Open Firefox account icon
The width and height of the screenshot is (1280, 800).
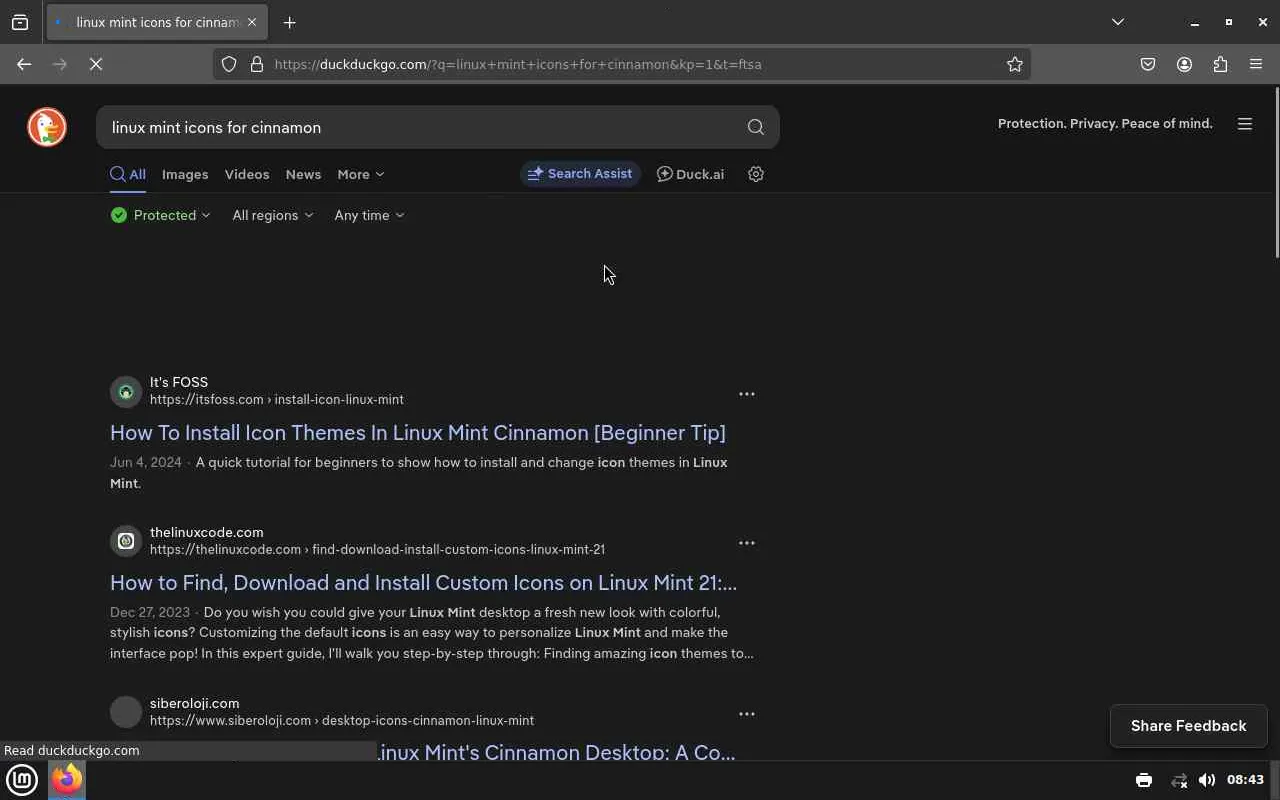(x=1184, y=64)
